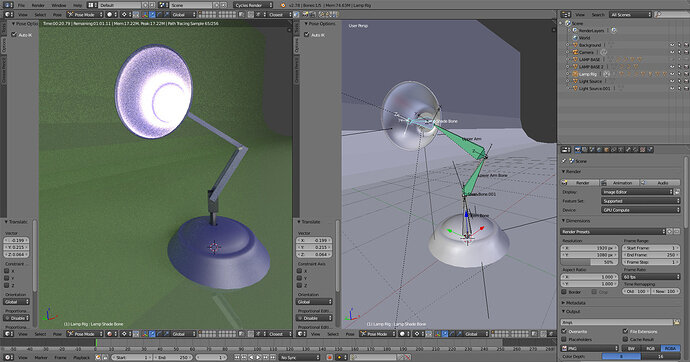
Task: Select the Camera object icon in the outliner
Action: click(x=575, y=52)
